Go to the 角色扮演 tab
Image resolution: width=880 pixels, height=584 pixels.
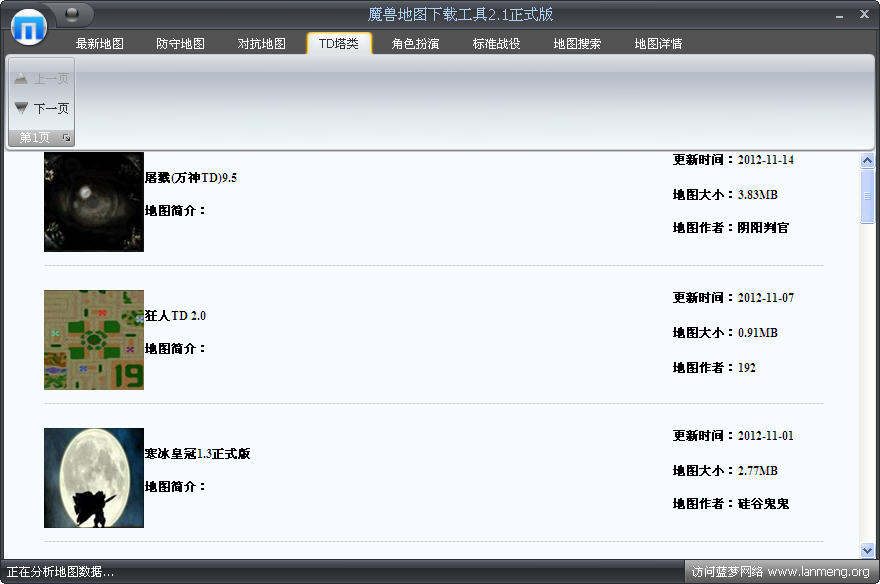coord(415,43)
